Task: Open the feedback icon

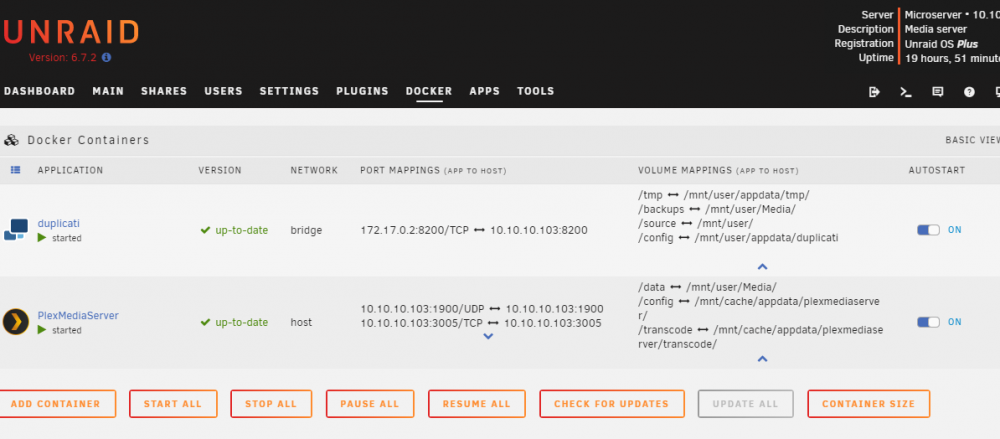Action: pyautogui.click(x=938, y=92)
